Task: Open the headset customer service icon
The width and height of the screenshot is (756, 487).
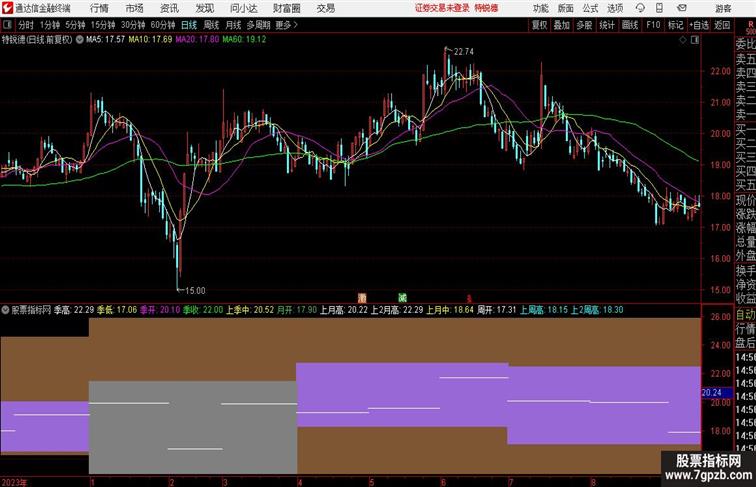Action: click(640, 8)
